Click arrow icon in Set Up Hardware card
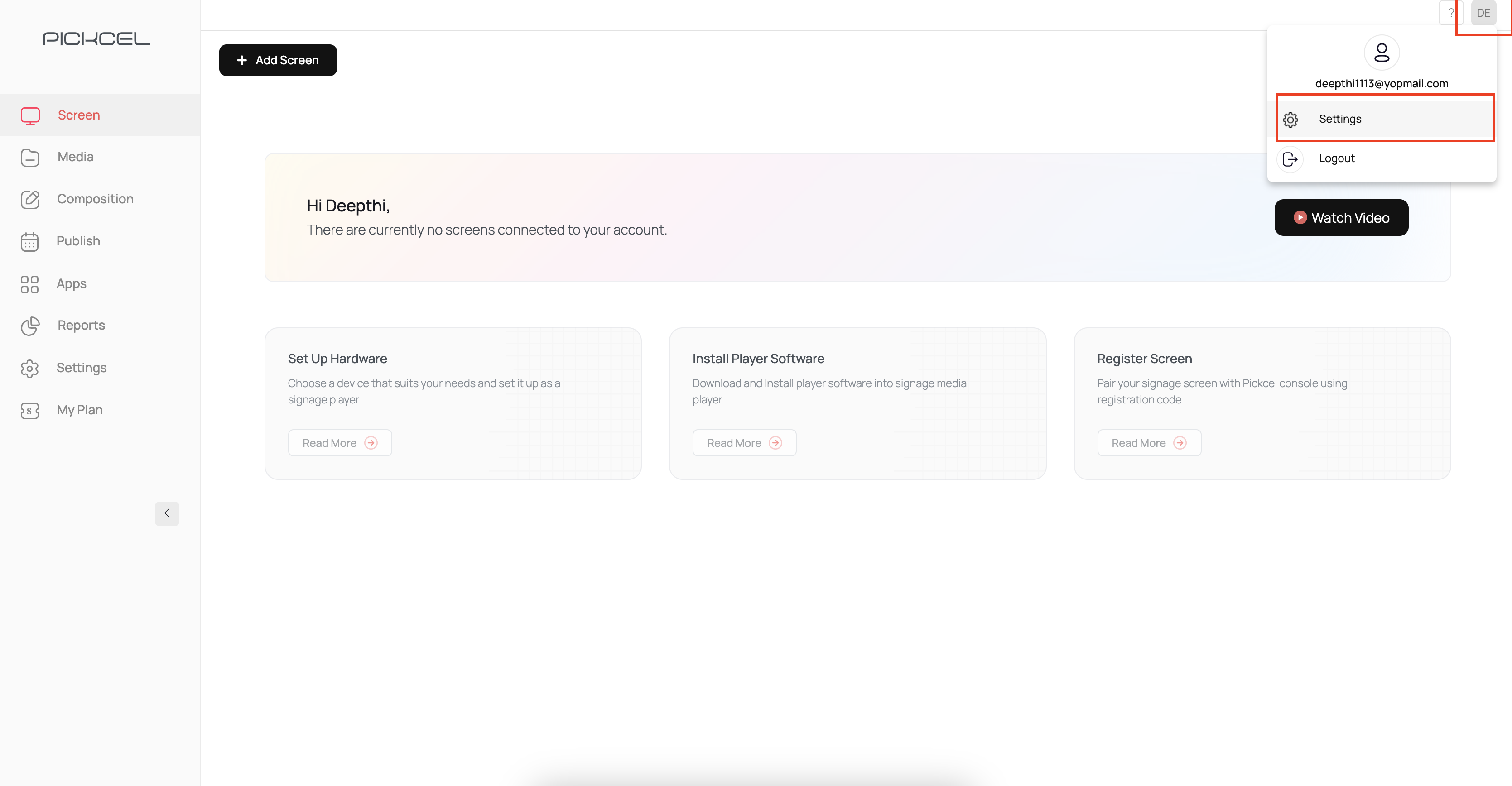Viewport: 1512px width, 786px height. 371,443
